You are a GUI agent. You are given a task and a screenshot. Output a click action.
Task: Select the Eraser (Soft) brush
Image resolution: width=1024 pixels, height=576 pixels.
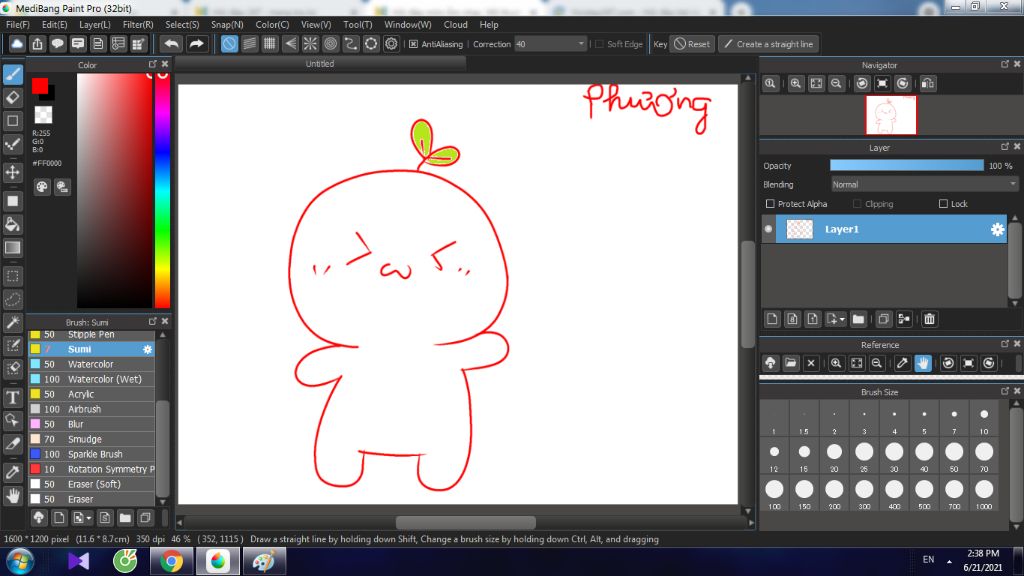[91, 484]
